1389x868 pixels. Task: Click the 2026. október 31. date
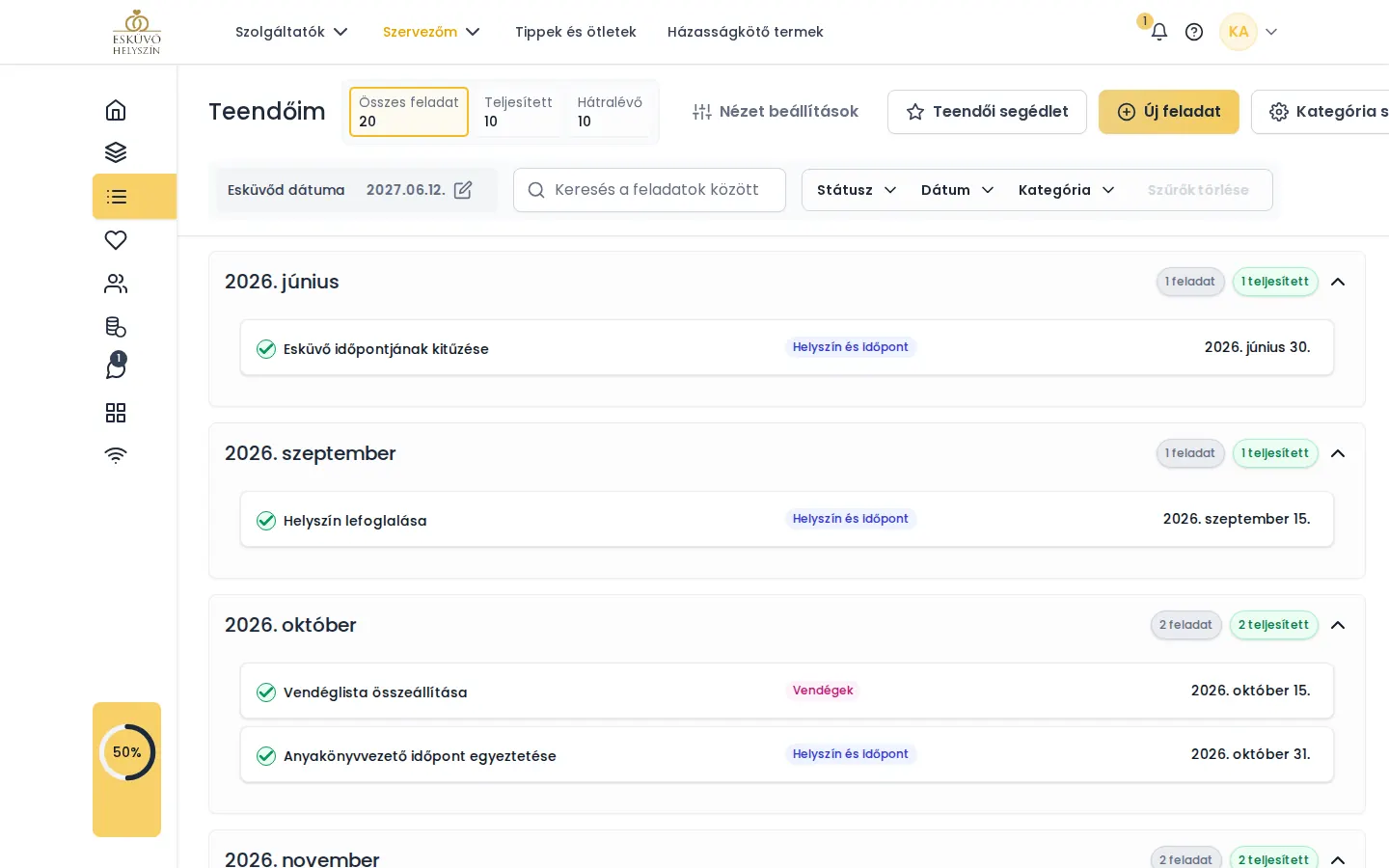[x=1251, y=754]
